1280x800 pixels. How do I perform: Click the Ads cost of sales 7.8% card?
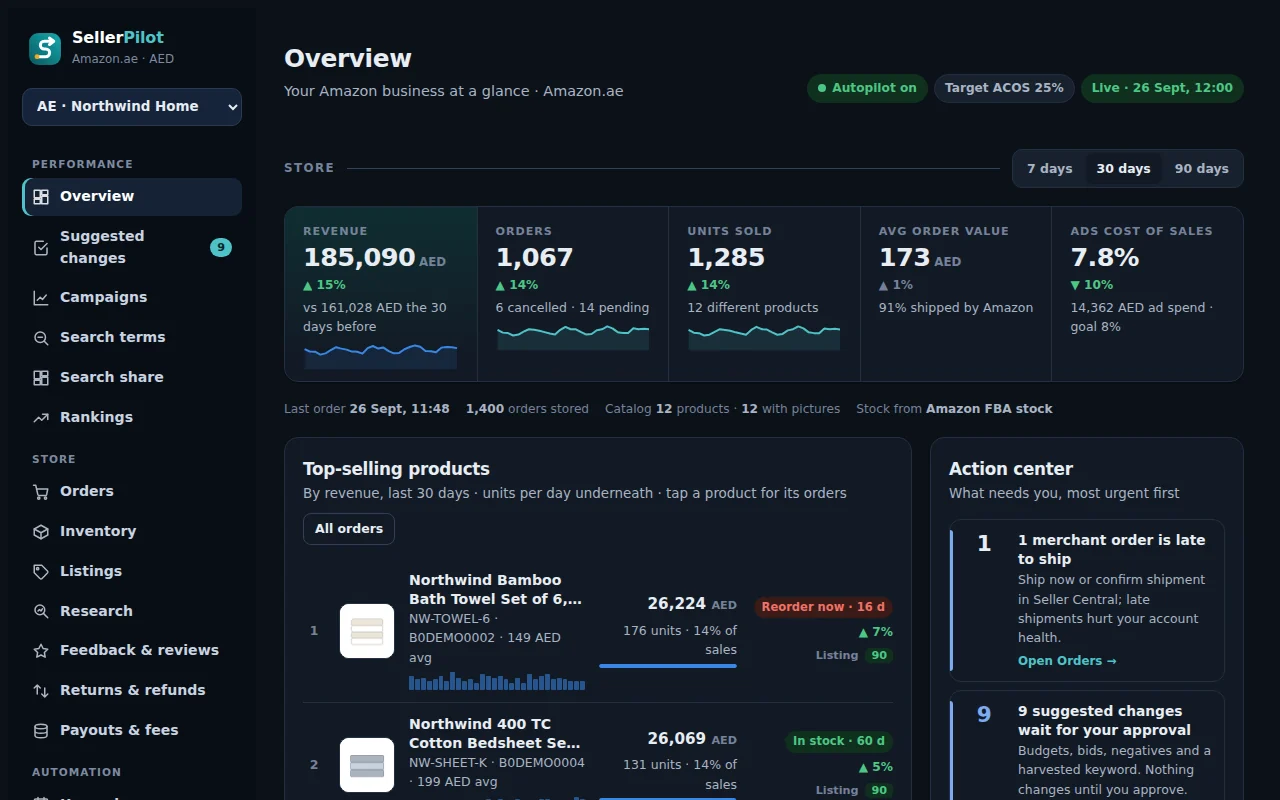point(1147,294)
